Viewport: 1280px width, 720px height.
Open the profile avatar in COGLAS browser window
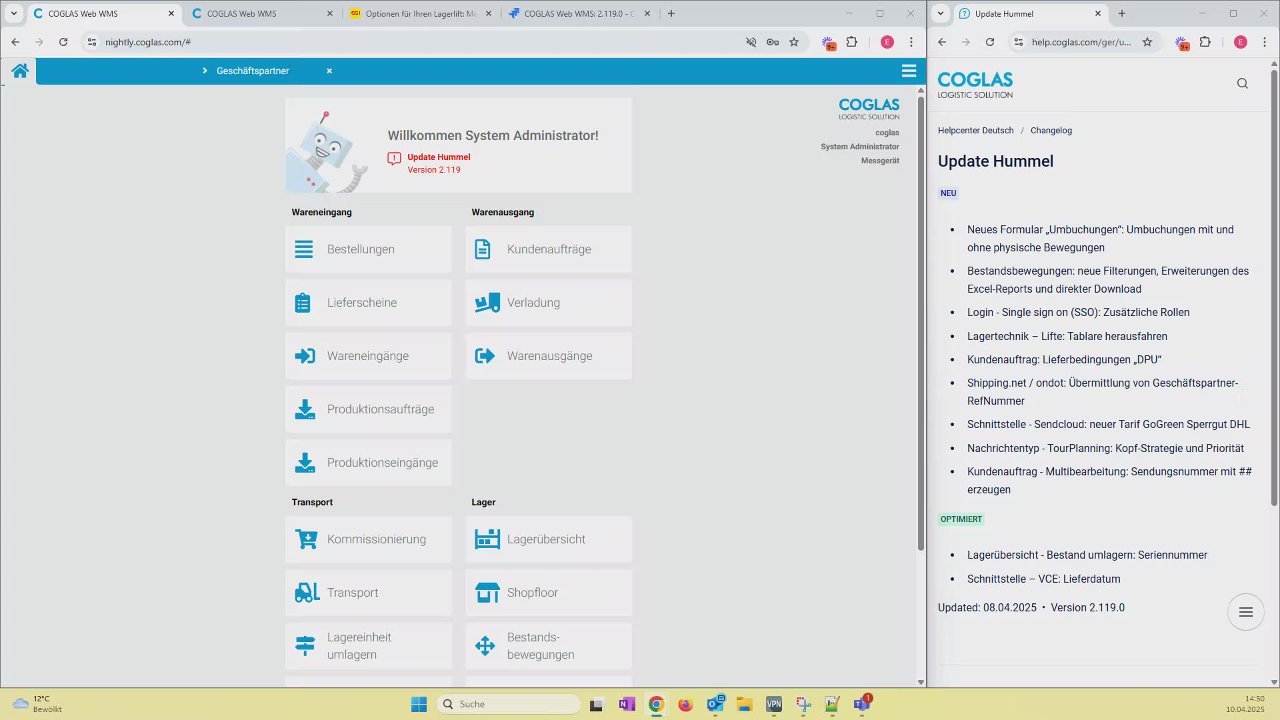[x=887, y=42]
